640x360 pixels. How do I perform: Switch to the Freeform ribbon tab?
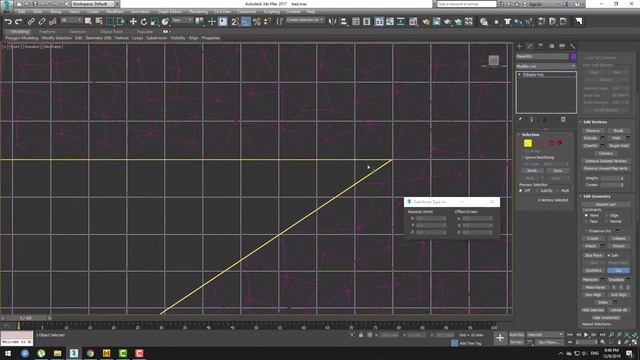pyautogui.click(x=47, y=31)
